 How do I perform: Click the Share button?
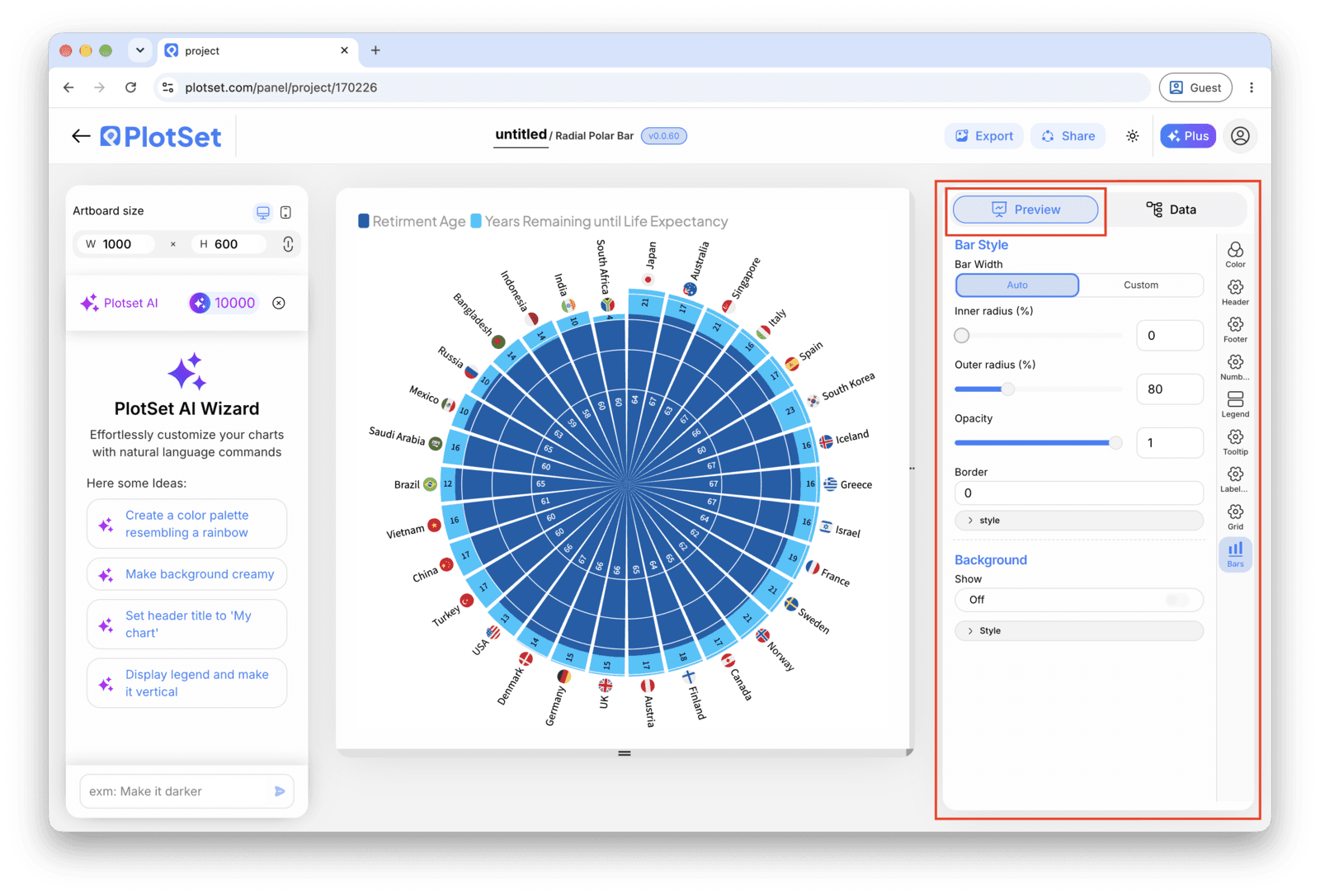click(1068, 136)
